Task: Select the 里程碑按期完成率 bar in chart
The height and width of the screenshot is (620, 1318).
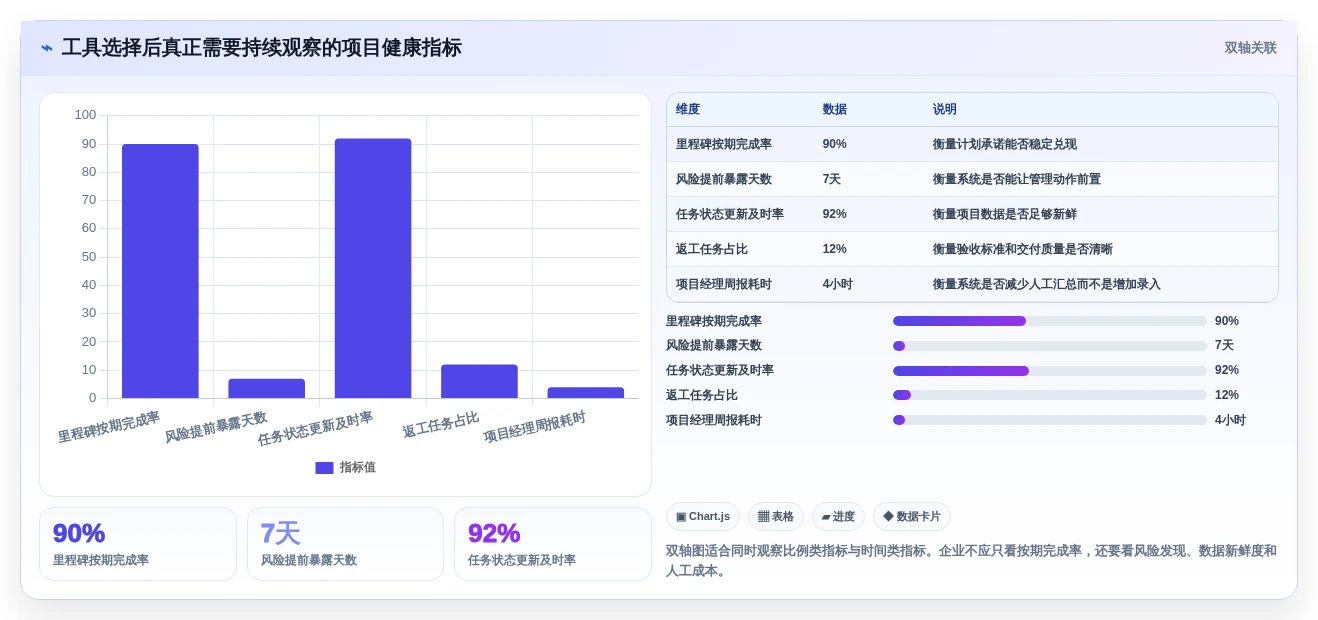Action: (160, 271)
